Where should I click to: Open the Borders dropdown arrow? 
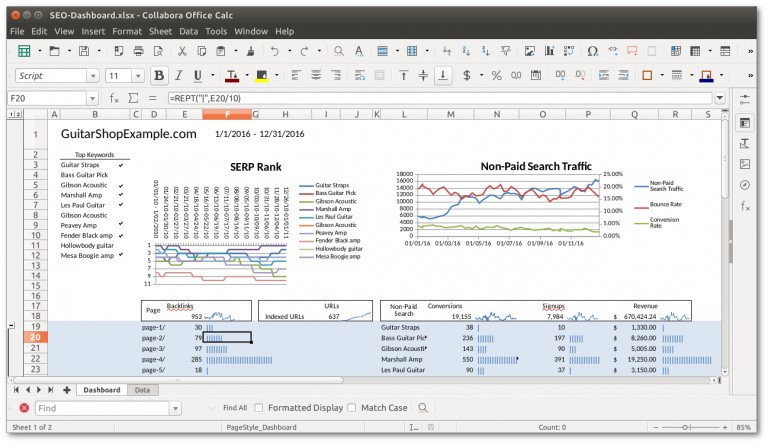tap(662, 75)
